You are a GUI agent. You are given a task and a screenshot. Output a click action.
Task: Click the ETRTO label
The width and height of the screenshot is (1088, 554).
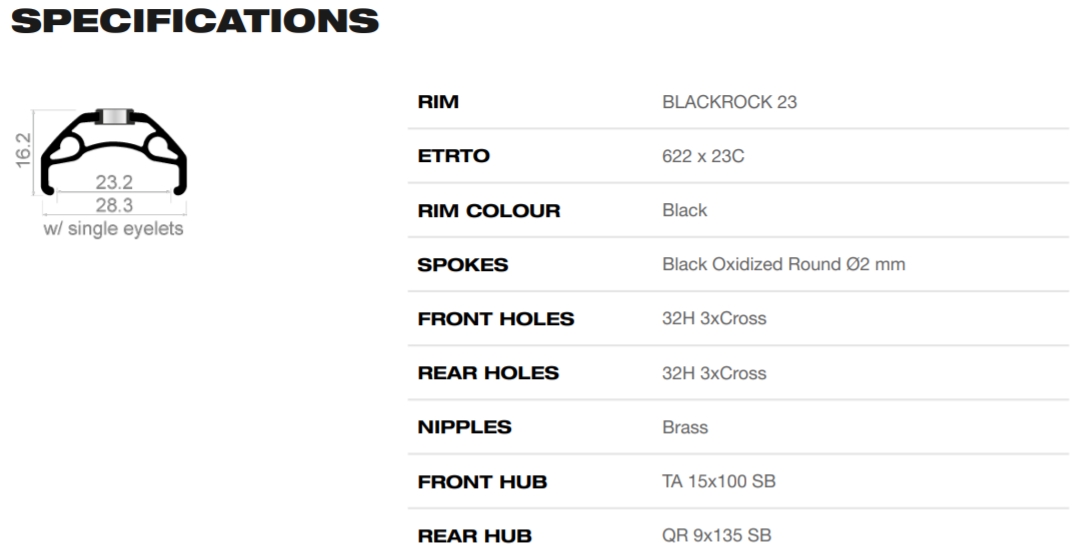tap(453, 156)
